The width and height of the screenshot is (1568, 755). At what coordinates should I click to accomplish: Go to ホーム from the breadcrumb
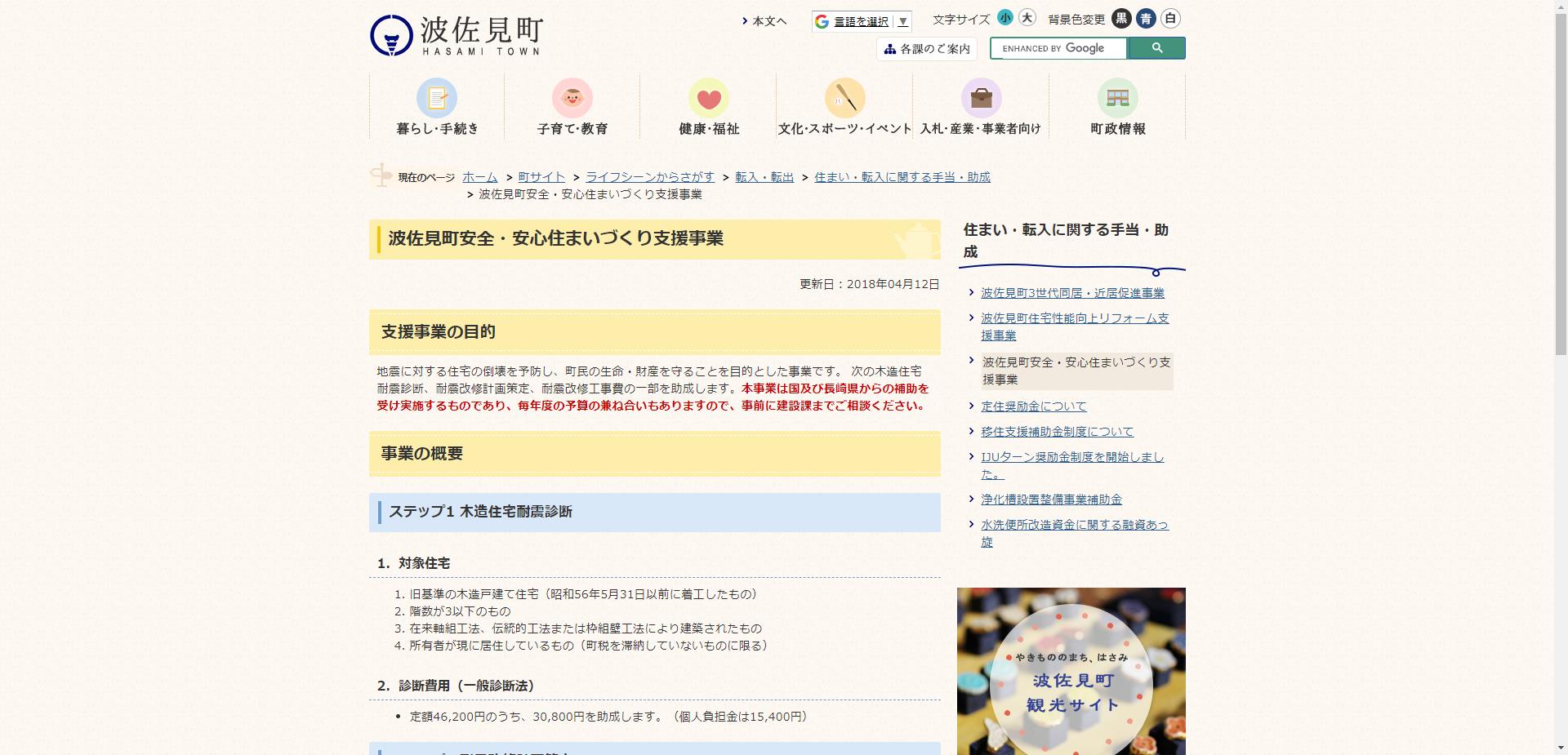click(479, 176)
